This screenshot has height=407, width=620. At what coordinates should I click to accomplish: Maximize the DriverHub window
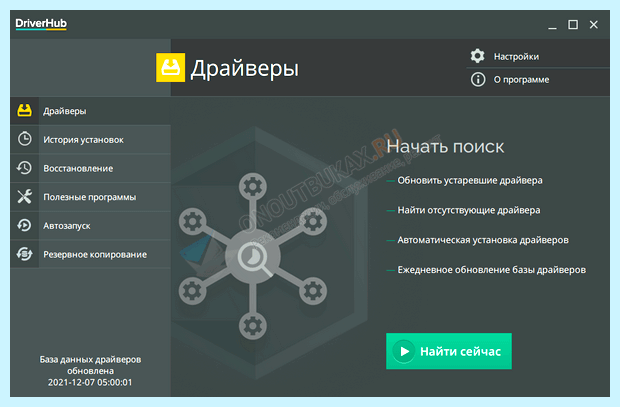click(x=573, y=25)
